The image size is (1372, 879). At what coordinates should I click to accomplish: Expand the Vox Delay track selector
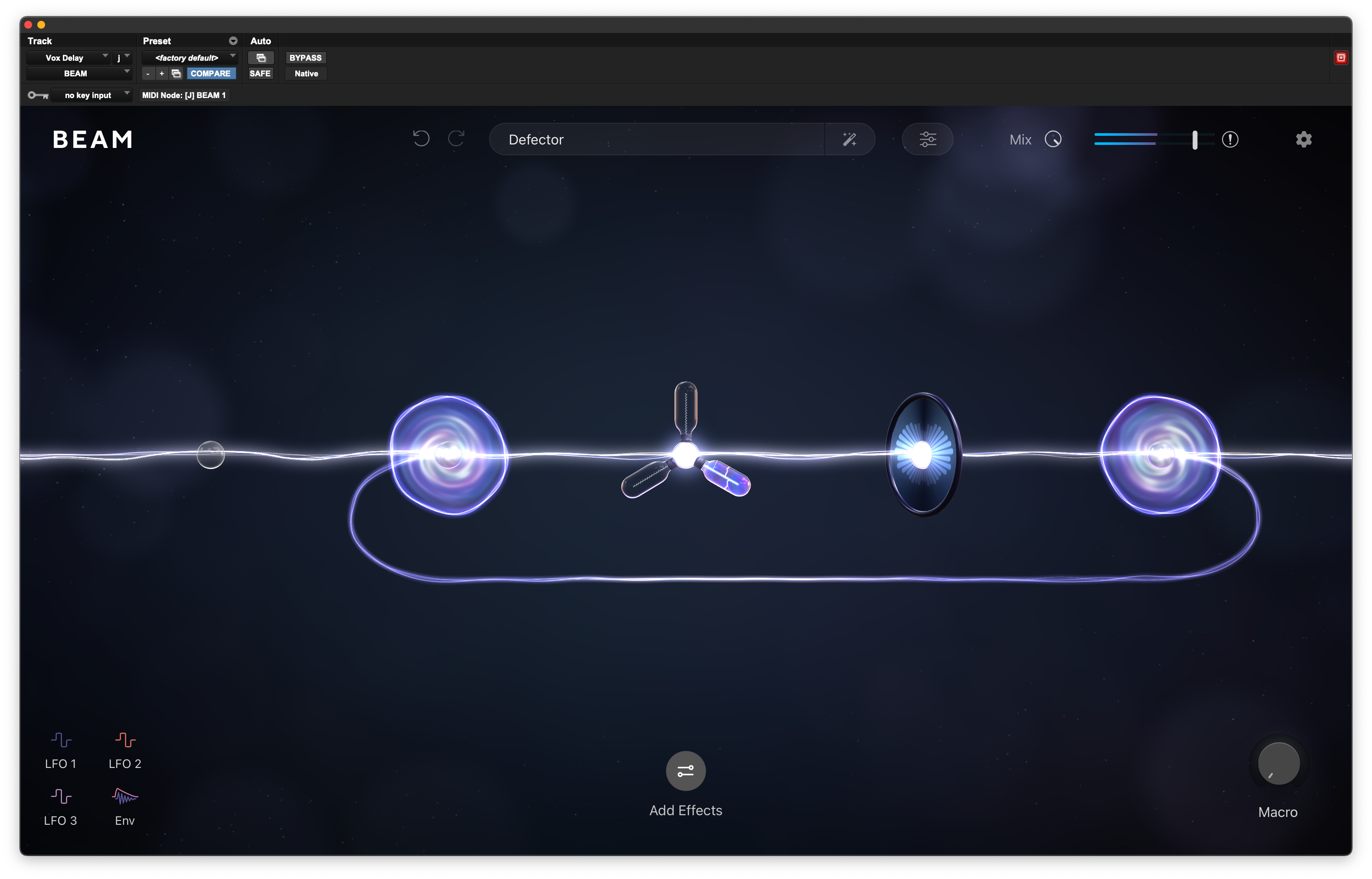(69, 58)
